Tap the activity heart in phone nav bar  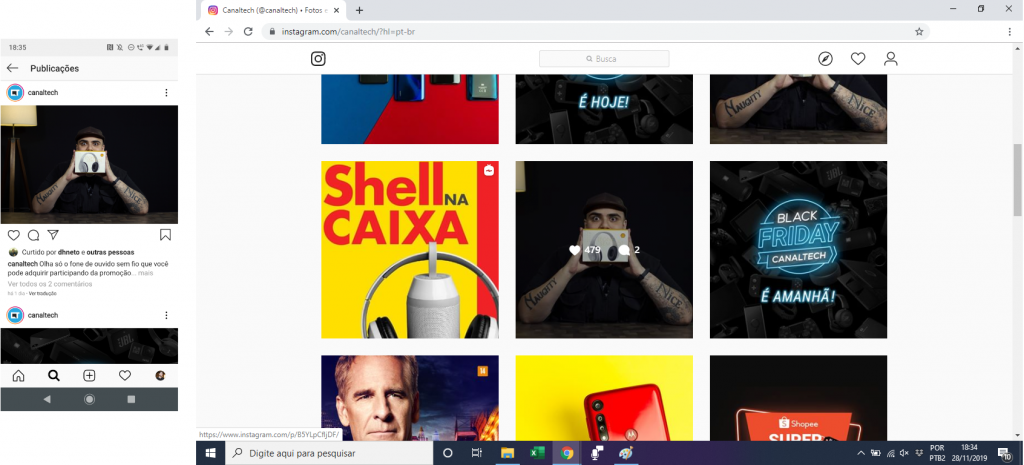click(125, 376)
